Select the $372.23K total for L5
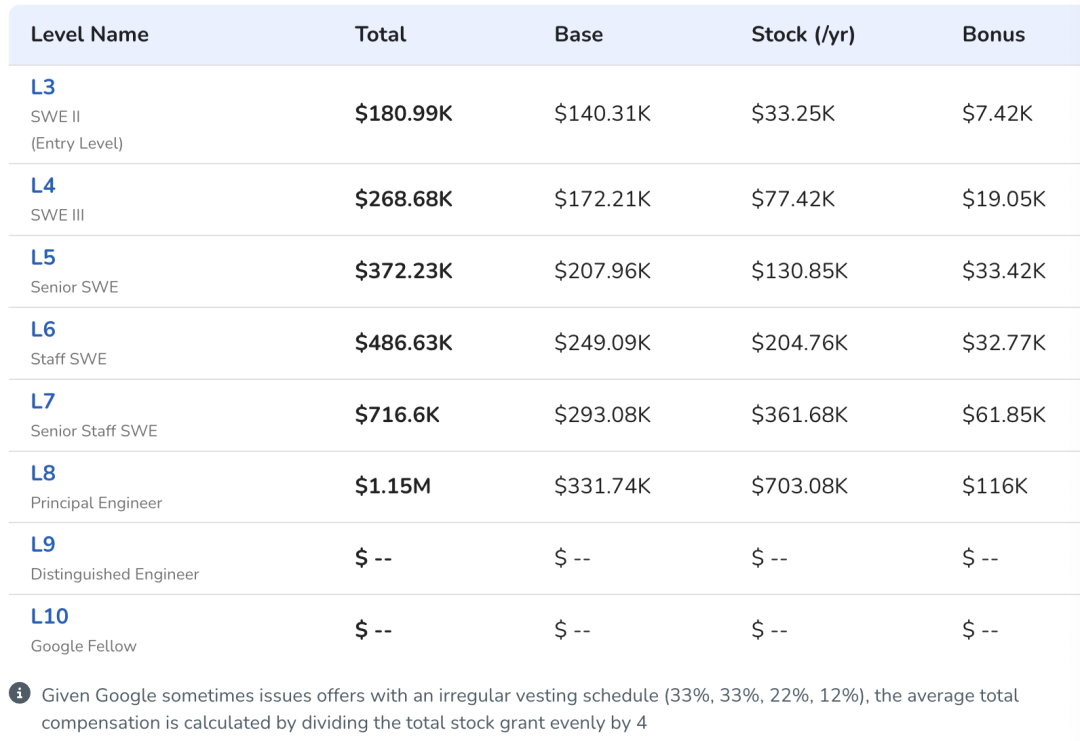This screenshot has width=1080, height=741. click(x=404, y=271)
